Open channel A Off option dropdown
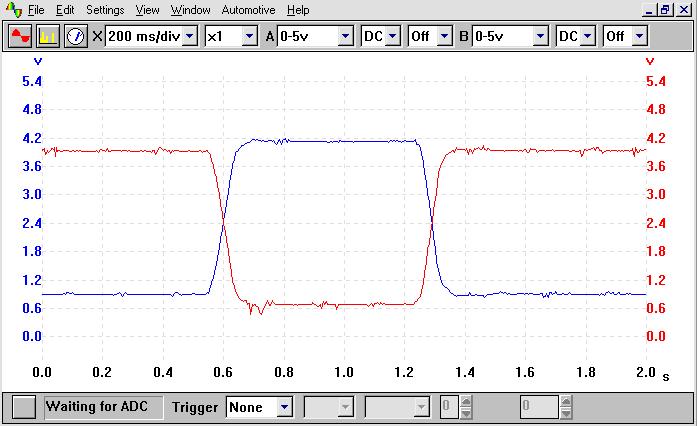The image size is (697, 426). (445, 36)
